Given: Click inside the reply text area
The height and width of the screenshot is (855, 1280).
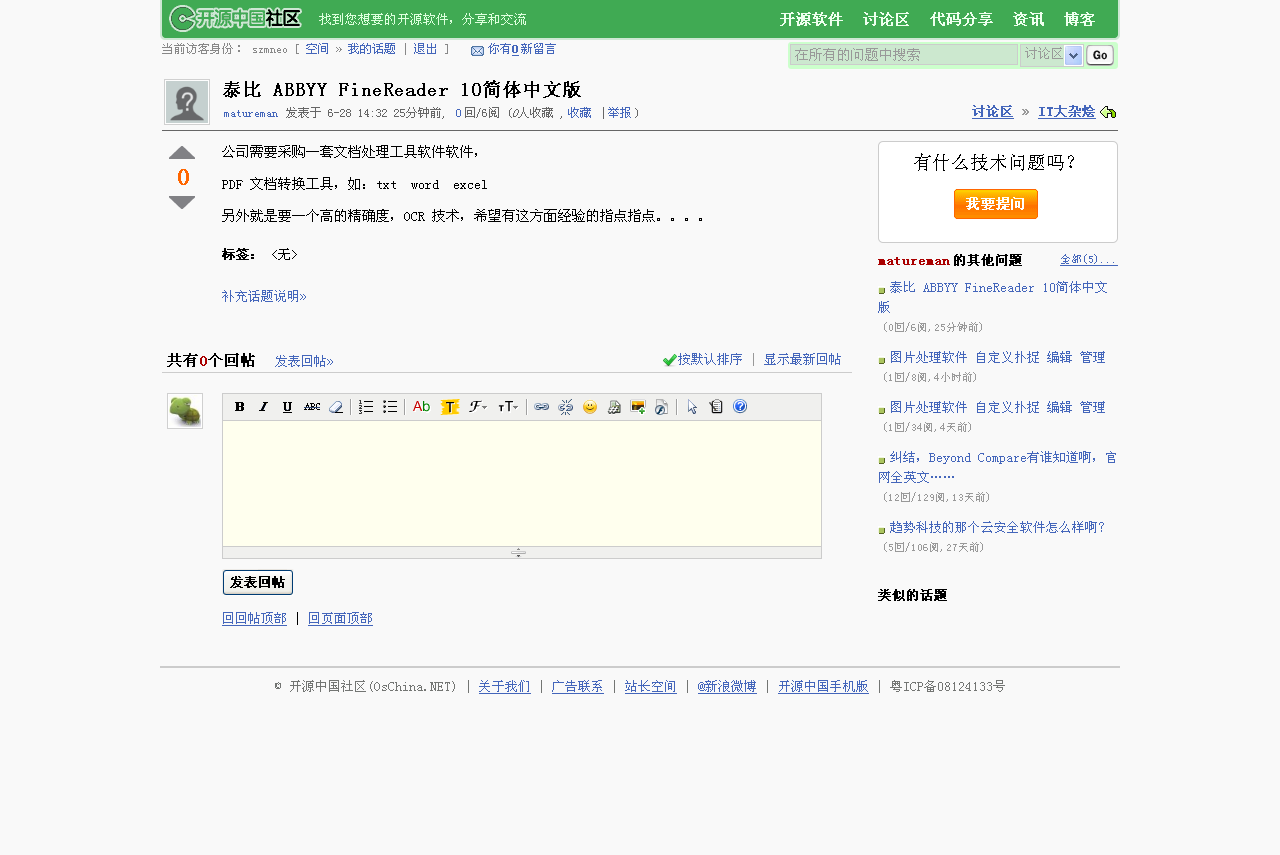Looking at the screenshot, I should (522, 483).
